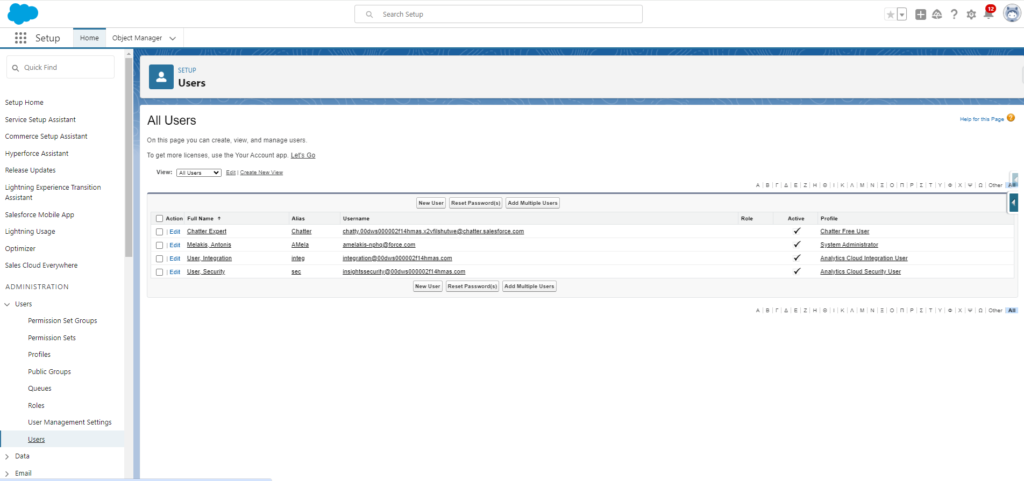This screenshot has height=481, width=1024.
Task: Sort by the Username column header
Action: [356, 219]
